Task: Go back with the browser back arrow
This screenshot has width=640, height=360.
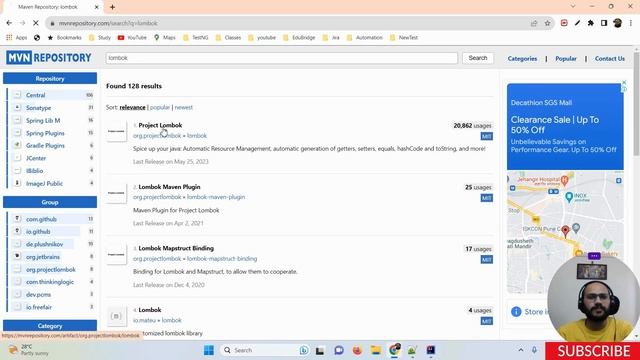Action: tap(9, 23)
